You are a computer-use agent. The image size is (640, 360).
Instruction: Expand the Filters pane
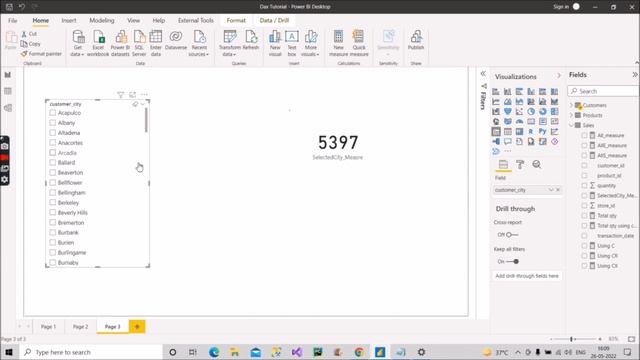click(483, 74)
